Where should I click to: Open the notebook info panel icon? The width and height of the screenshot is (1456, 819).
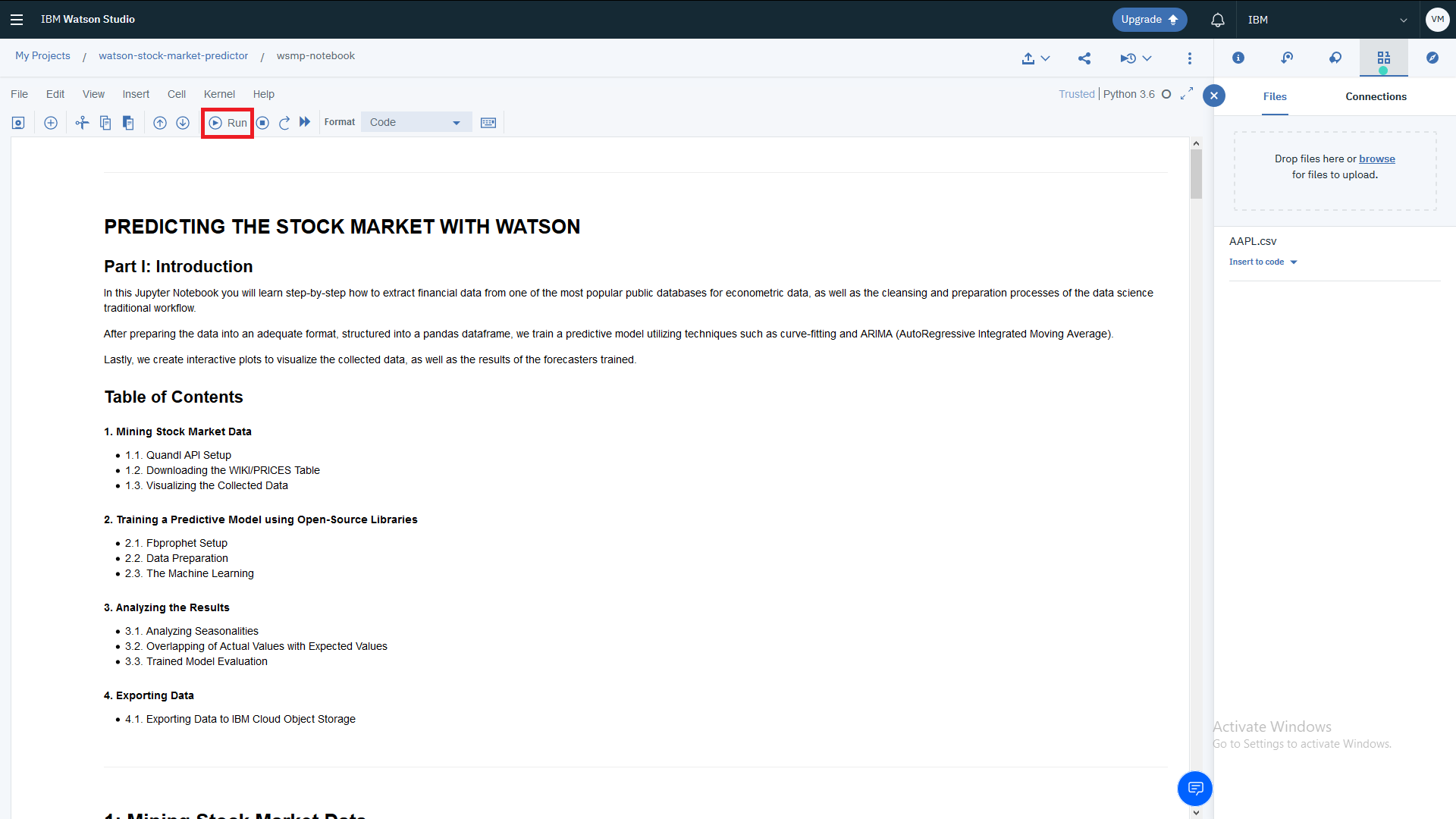(x=1238, y=58)
